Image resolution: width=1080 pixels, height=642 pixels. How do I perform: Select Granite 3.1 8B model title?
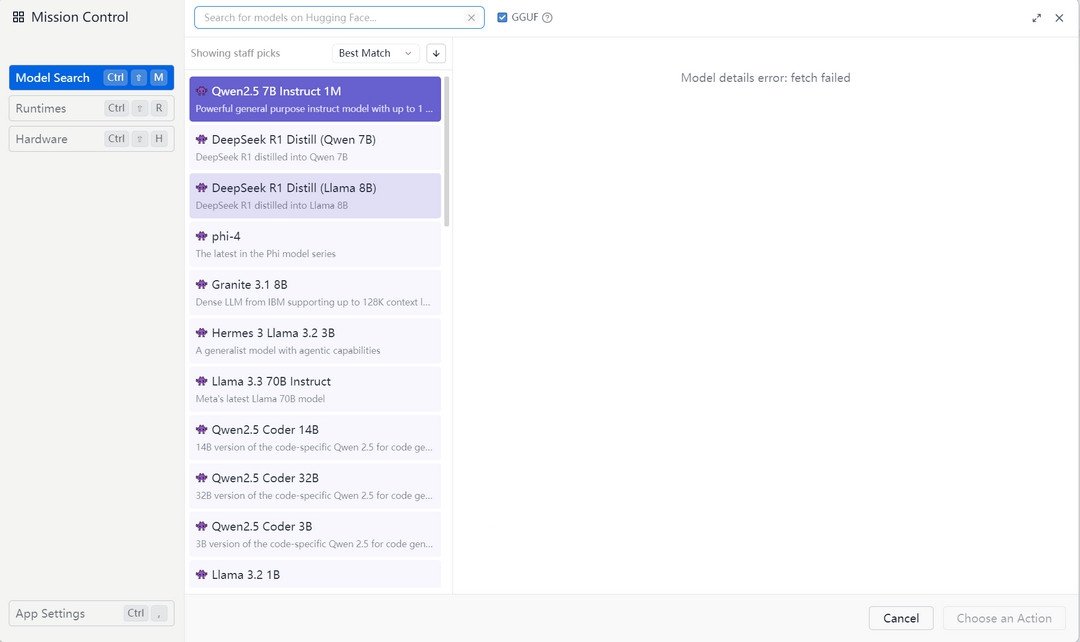pyautogui.click(x=249, y=284)
